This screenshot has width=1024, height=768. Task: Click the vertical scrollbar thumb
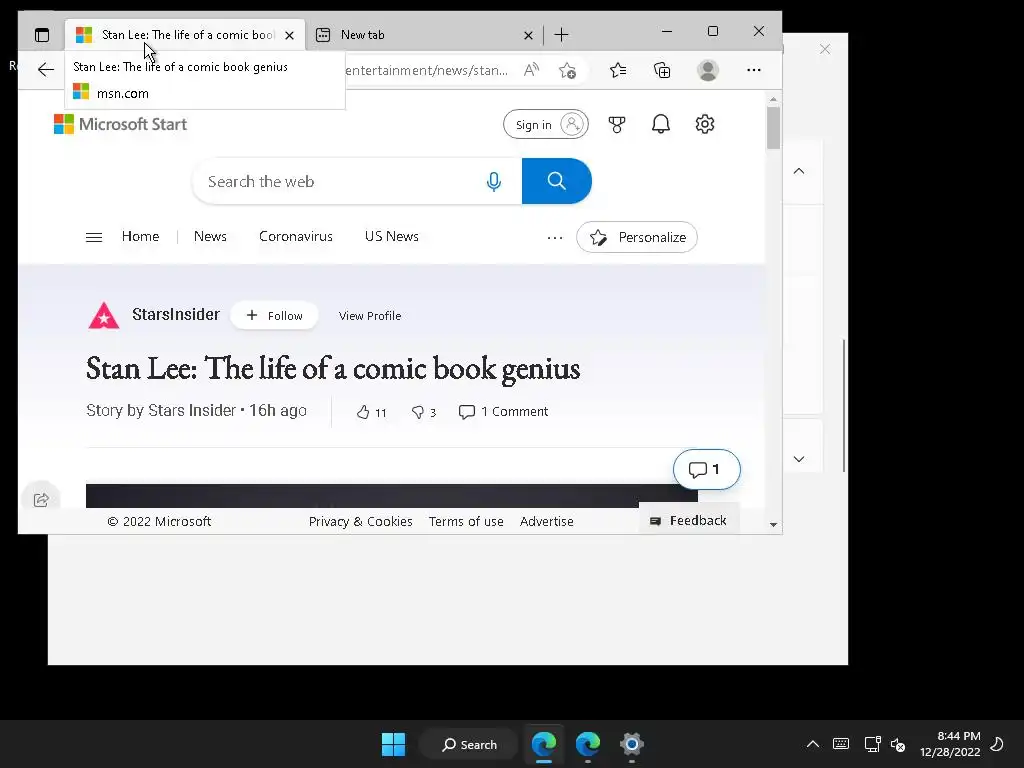(773, 128)
